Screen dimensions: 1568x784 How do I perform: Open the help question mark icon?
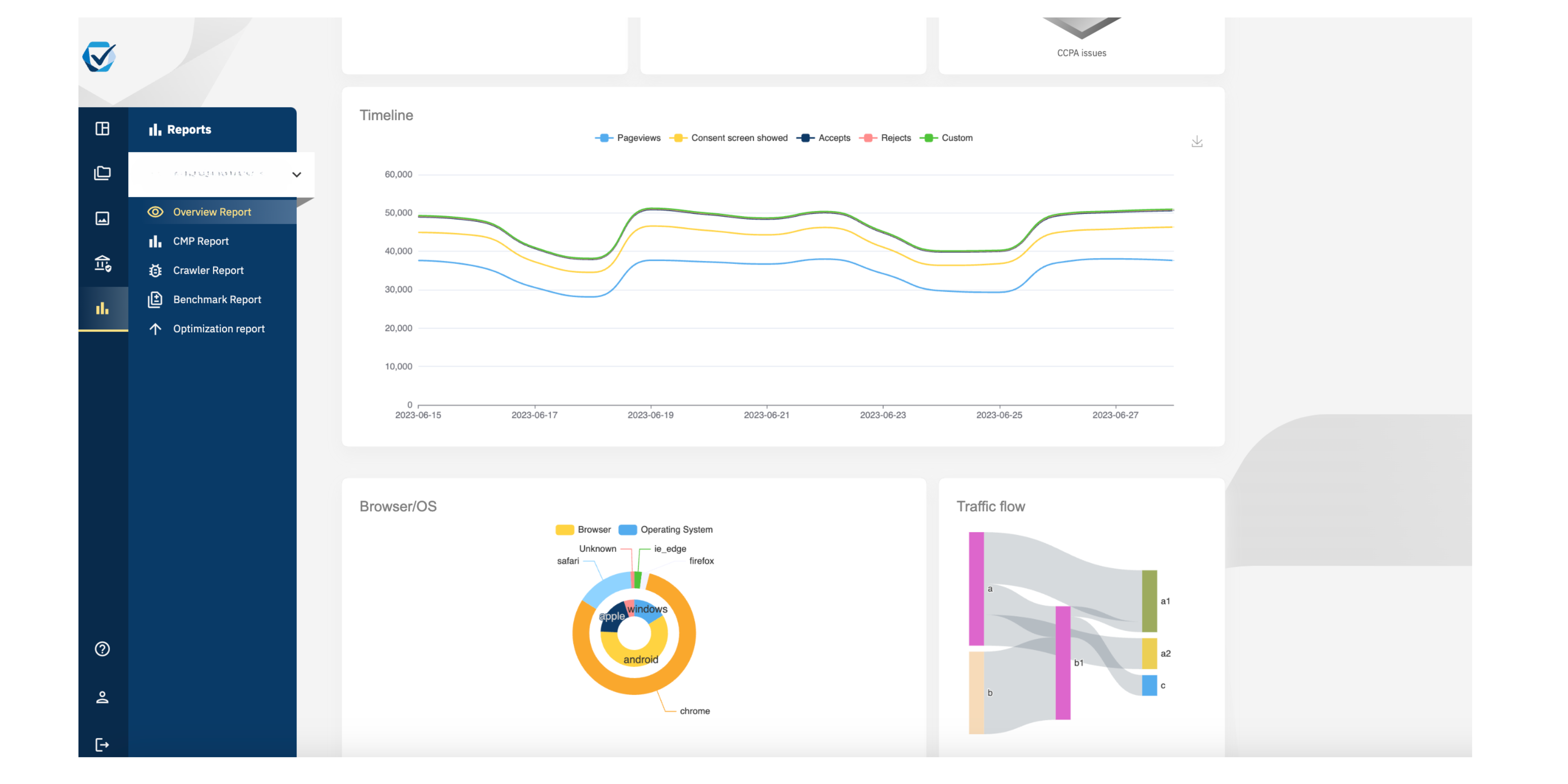(102, 649)
